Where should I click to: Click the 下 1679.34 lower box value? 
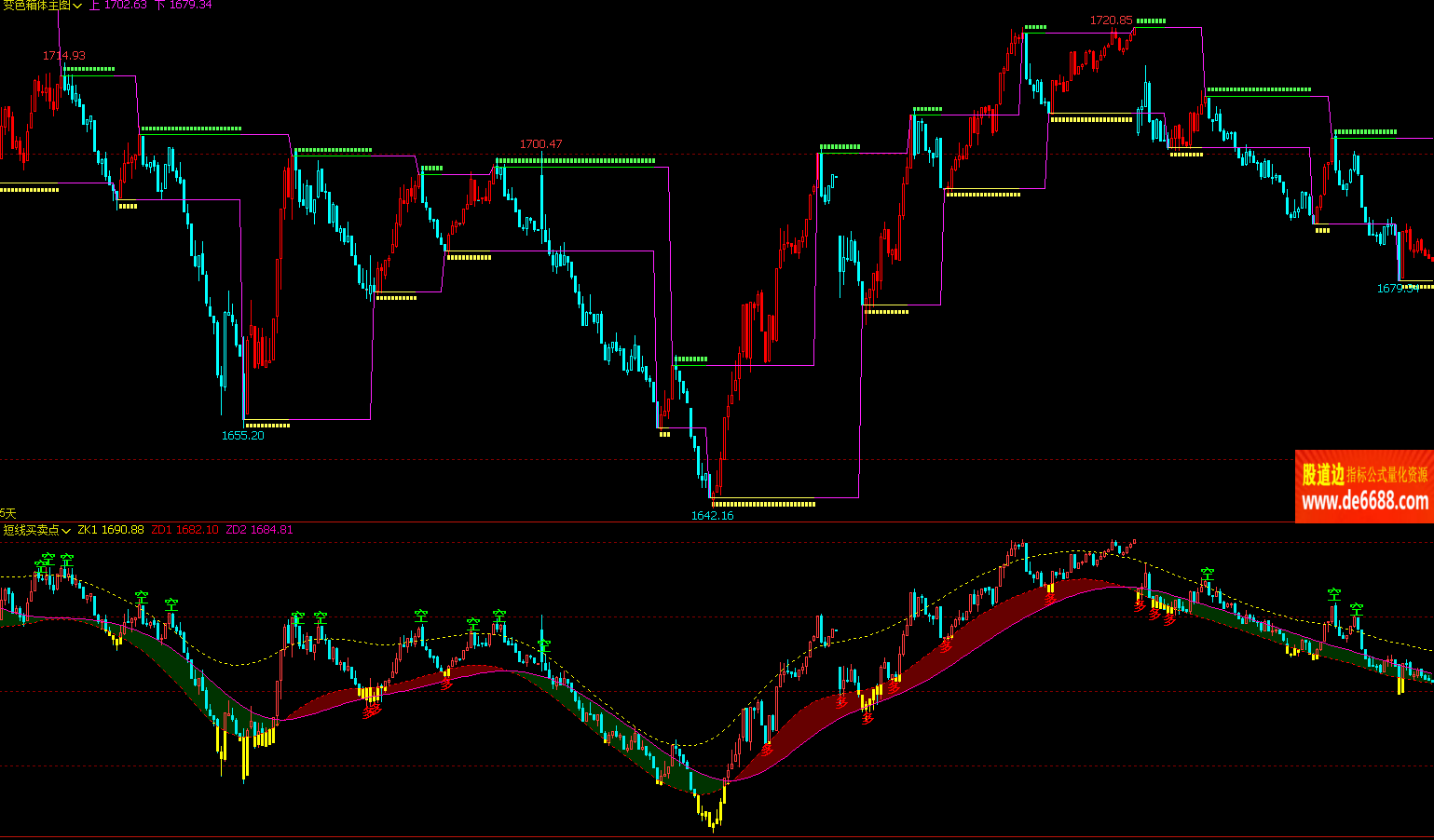tap(183, 6)
